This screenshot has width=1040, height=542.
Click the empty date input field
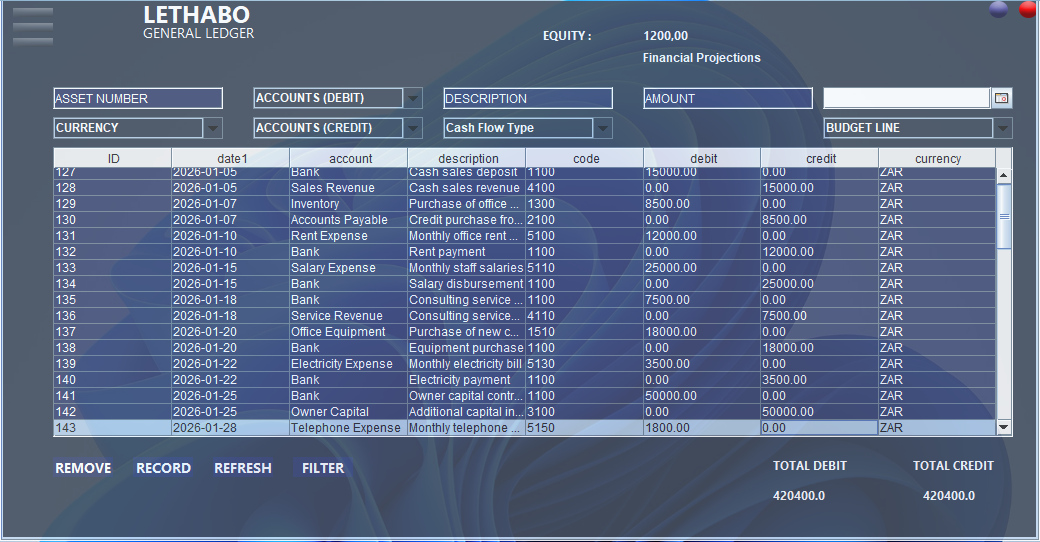tap(907, 98)
